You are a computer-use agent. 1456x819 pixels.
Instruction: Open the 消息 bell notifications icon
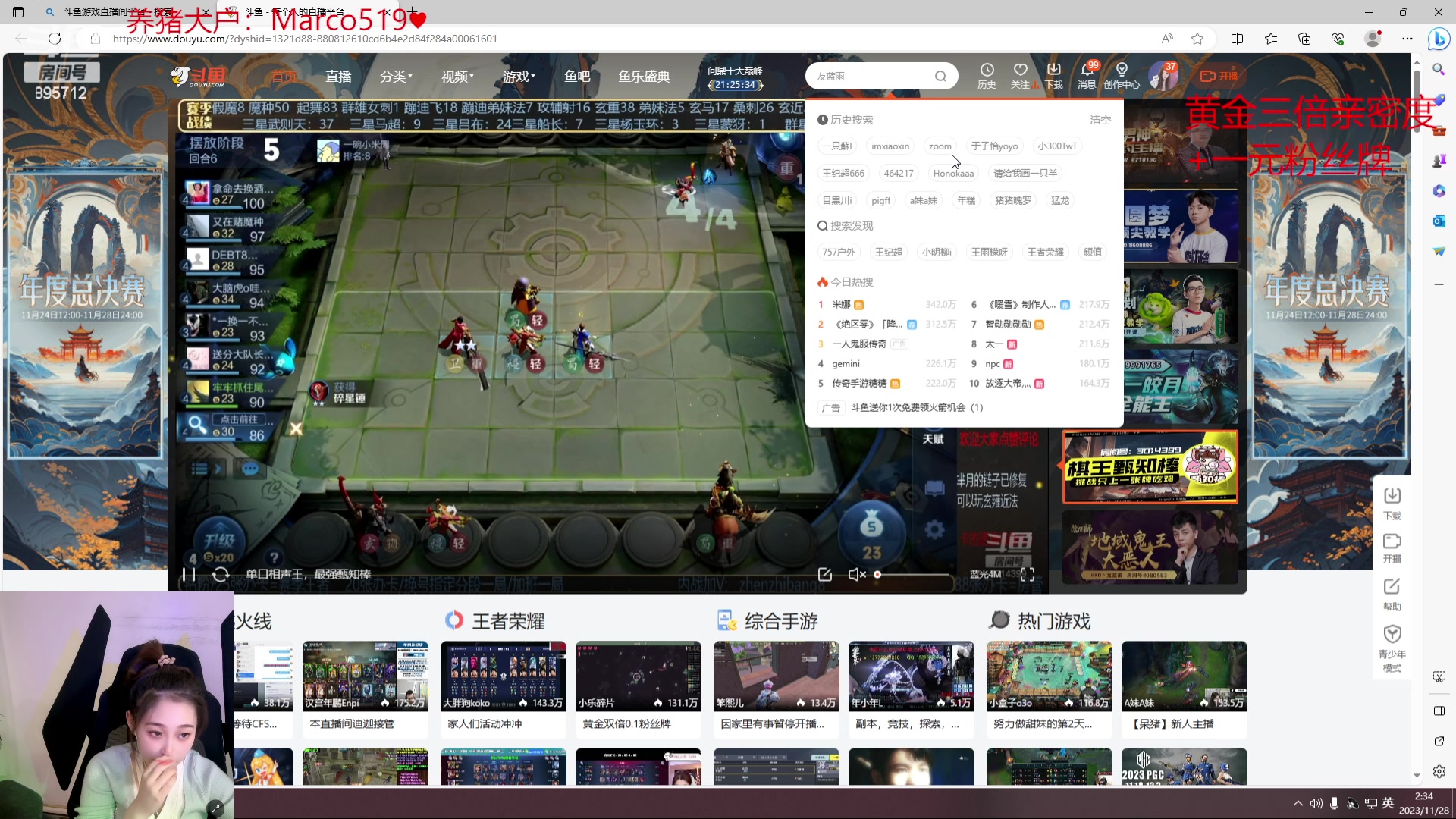pyautogui.click(x=1086, y=70)
